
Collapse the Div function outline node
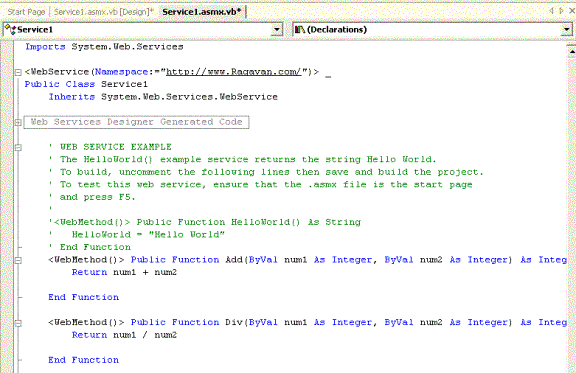tap(18, 323)
